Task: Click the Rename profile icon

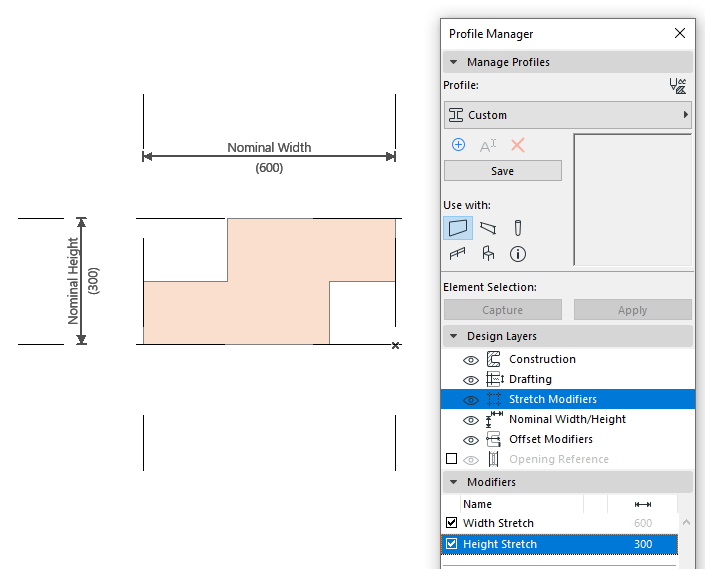Action: [488, 146]
